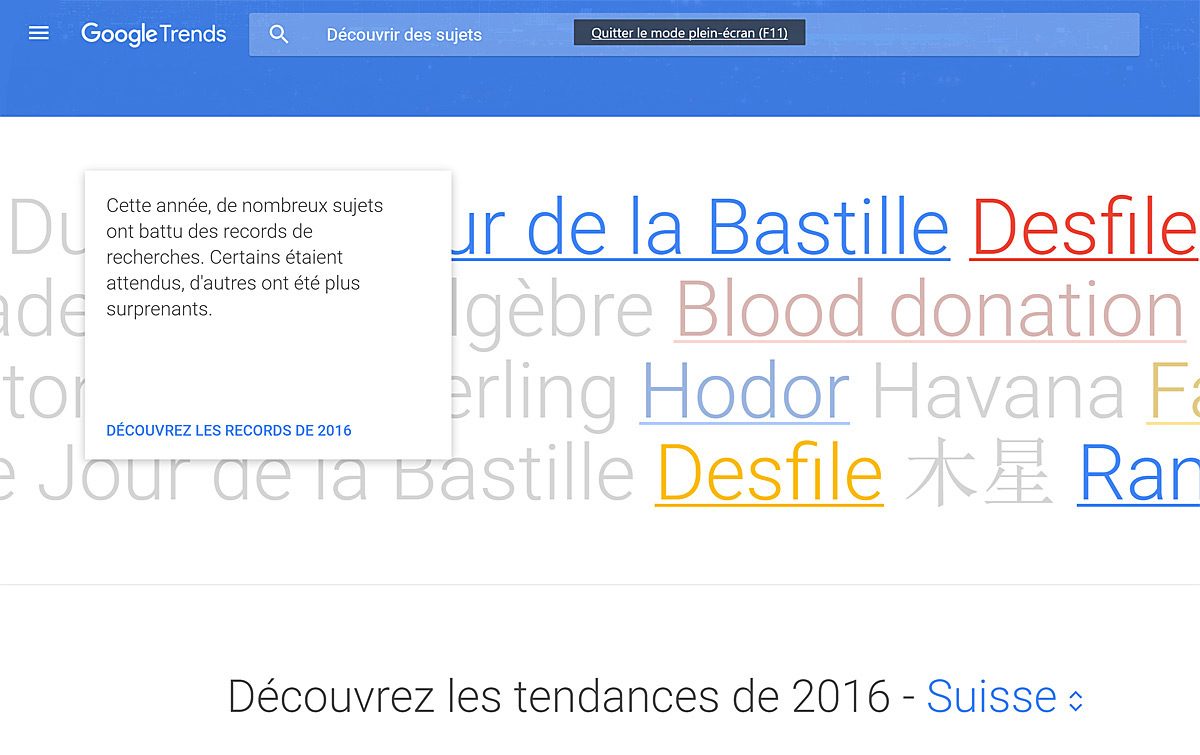
Task: Open the Google Trends logo home link
Action: click(x=154, y=34)
